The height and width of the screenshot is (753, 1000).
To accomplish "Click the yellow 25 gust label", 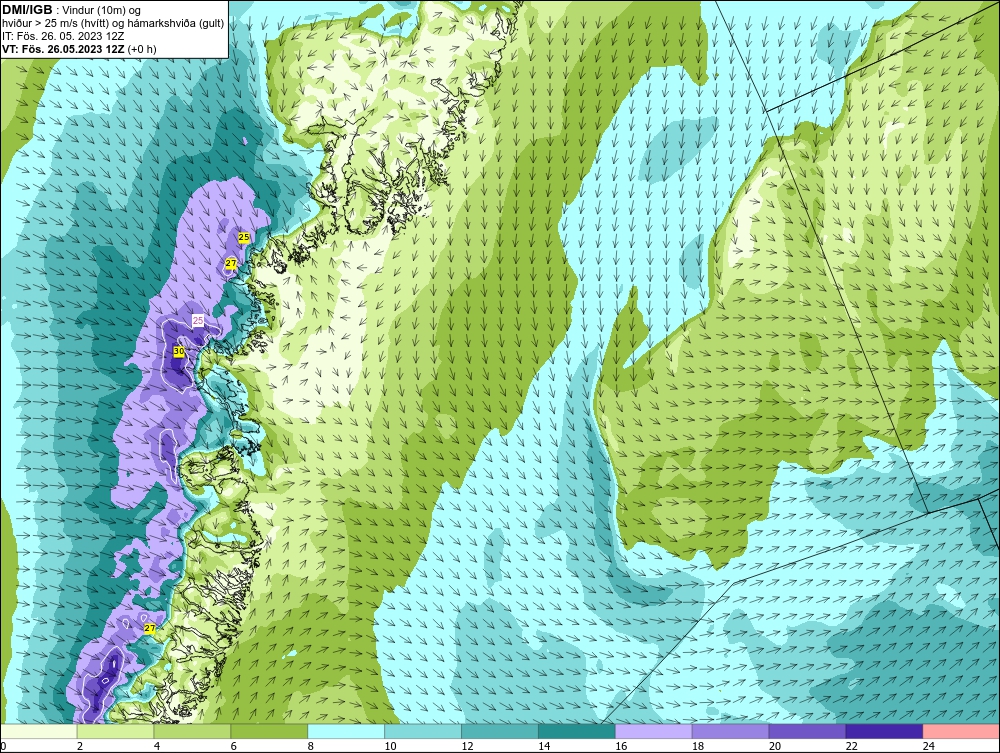I will pos(244,237).
